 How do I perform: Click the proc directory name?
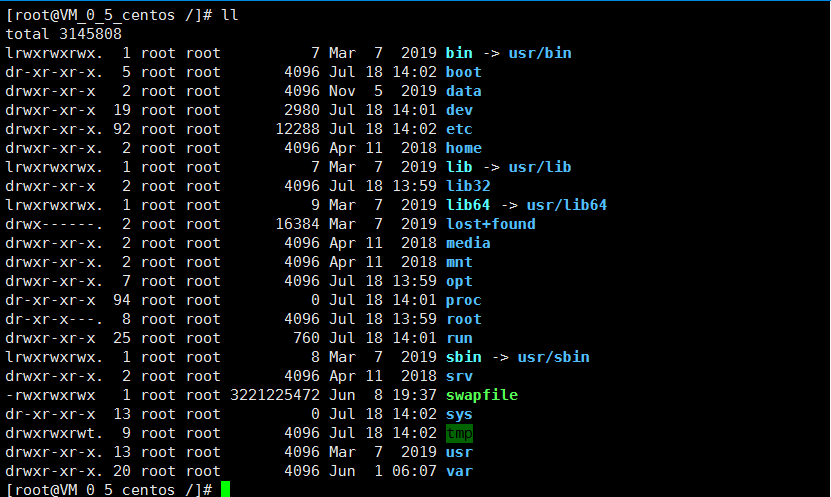tap(464, 300)
